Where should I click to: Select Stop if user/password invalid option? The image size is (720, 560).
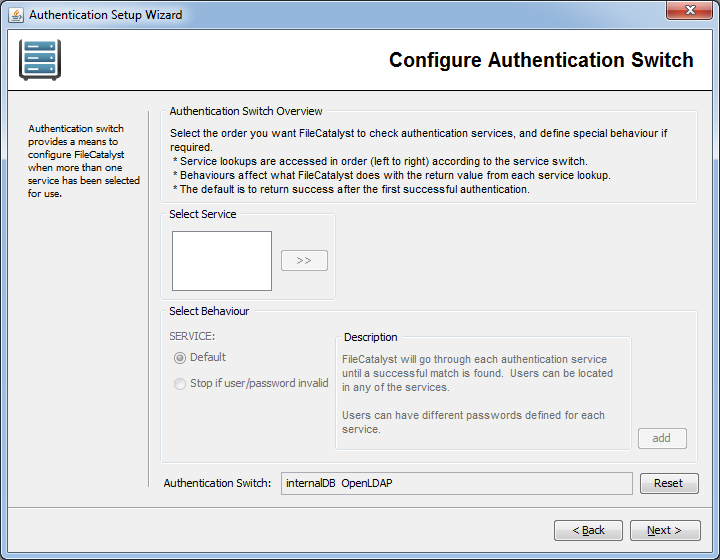[180, 383]
